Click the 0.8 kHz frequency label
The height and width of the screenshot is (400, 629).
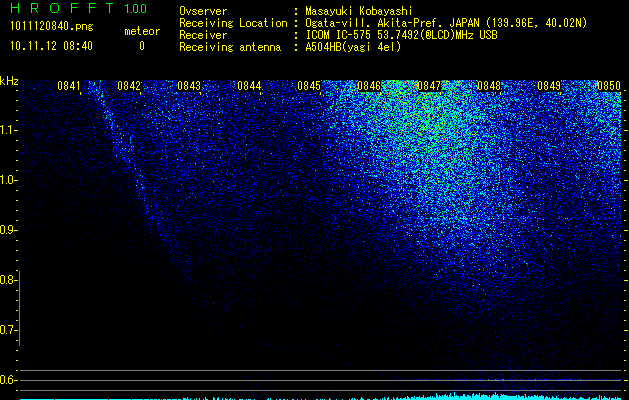coord(8,280)
